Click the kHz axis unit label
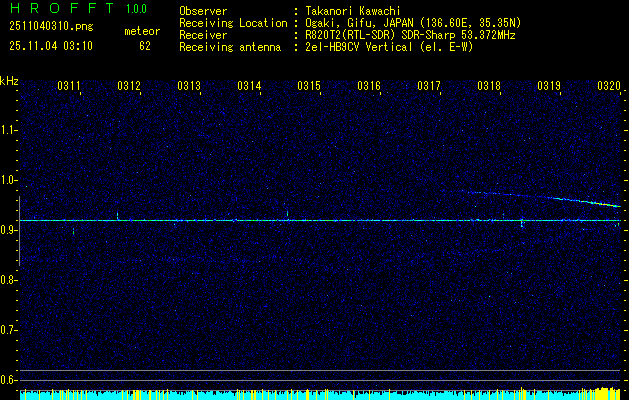 tap(9, 81)
